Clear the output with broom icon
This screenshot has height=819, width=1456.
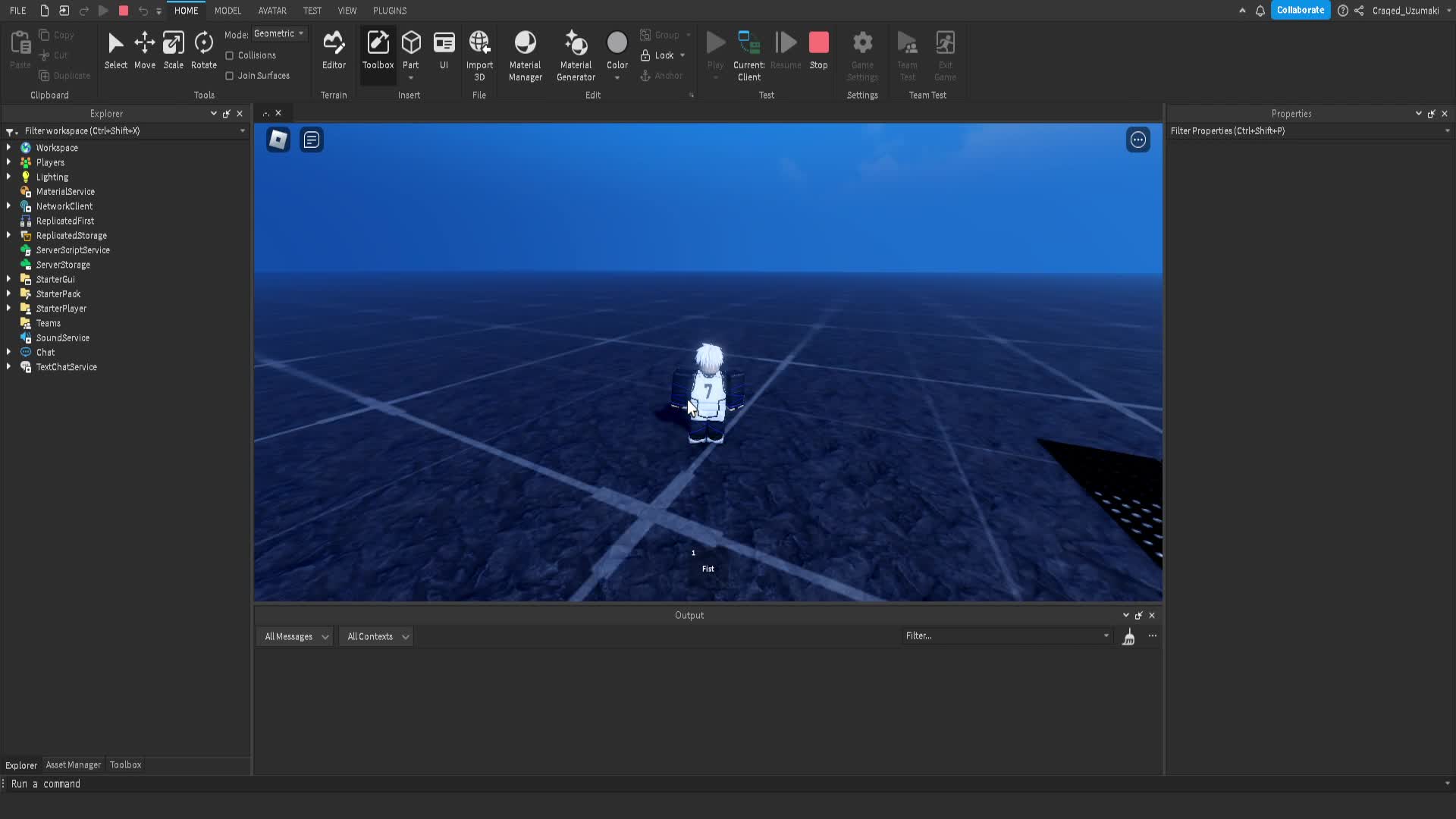point(1128,637)
